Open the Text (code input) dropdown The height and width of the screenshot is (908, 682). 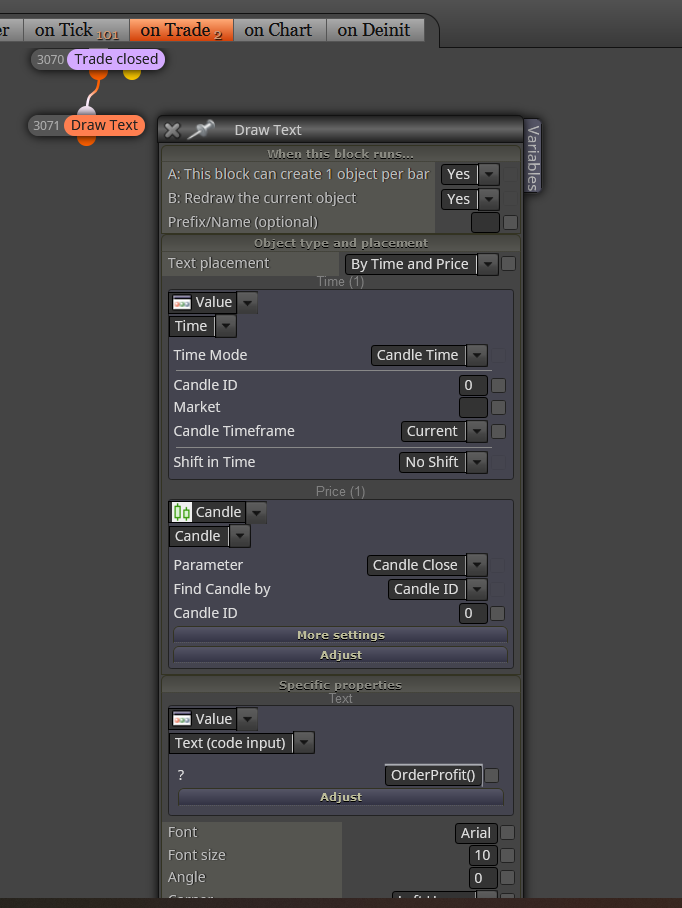point(304,743)
